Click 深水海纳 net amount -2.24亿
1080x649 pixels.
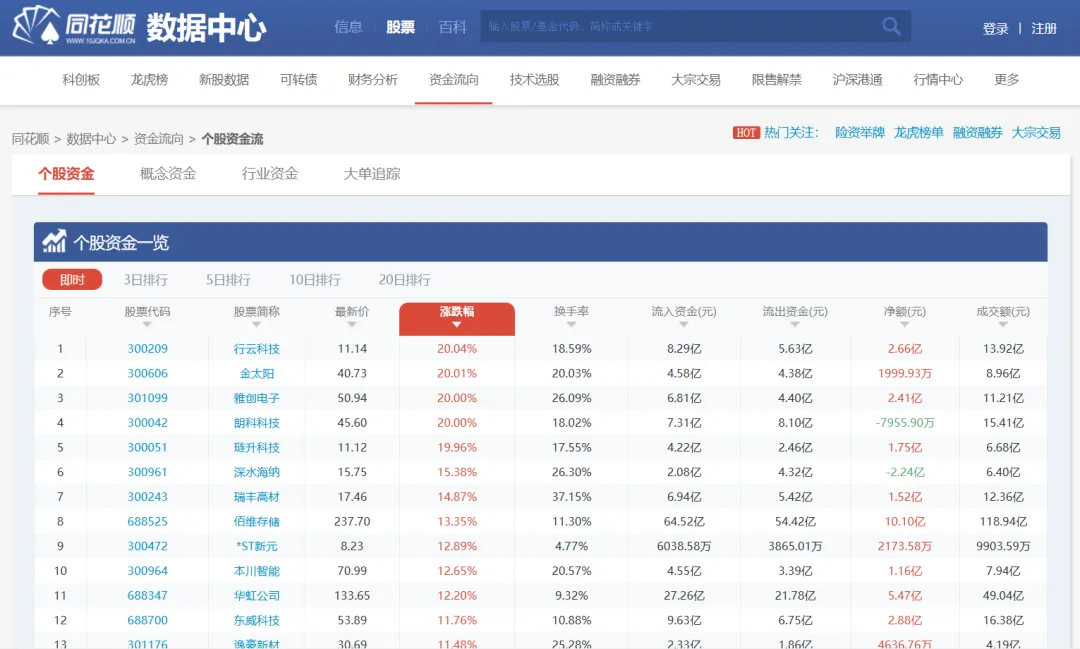click(x=905, y=472)
